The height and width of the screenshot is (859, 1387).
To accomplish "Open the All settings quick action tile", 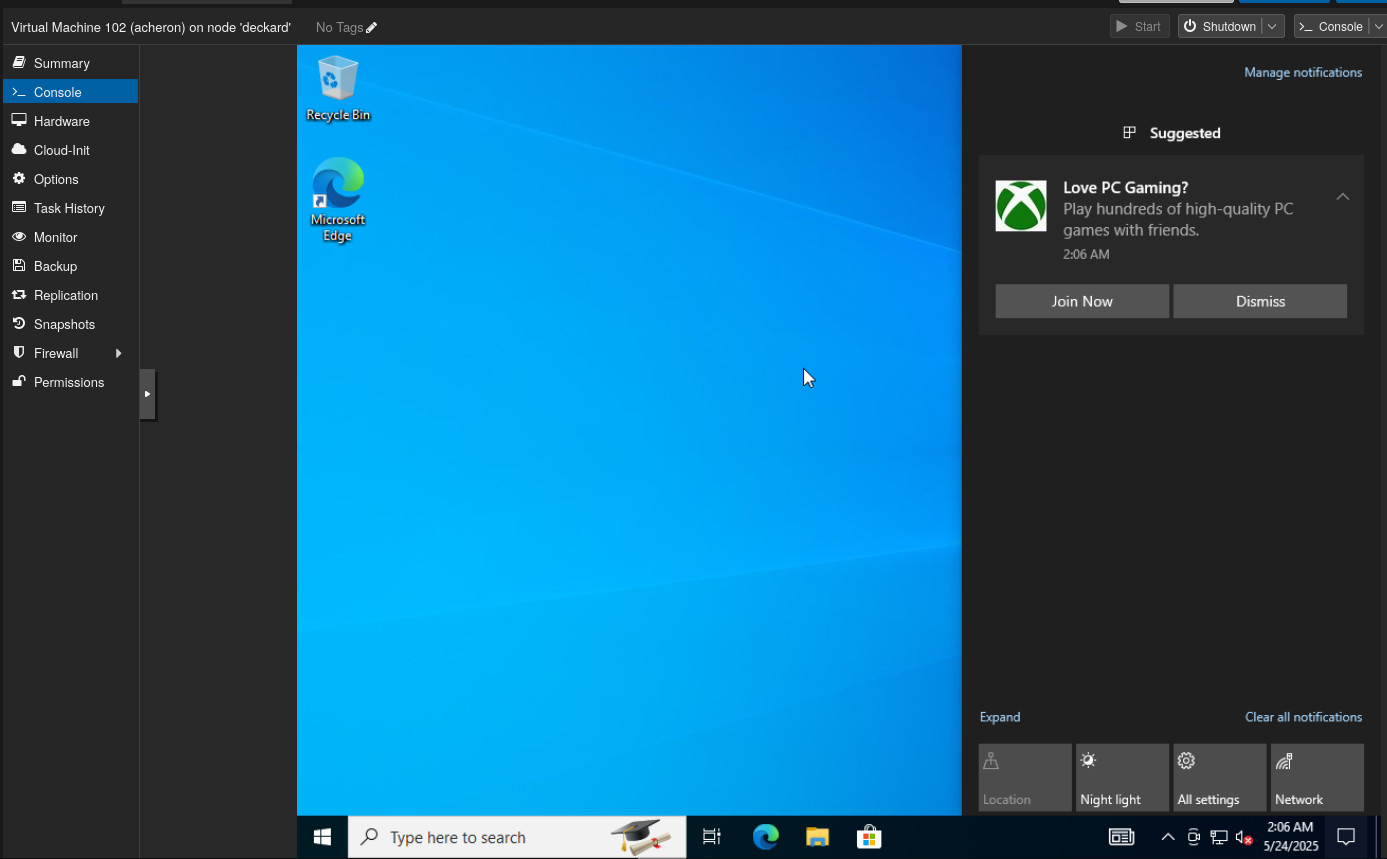I will 1220,777.
